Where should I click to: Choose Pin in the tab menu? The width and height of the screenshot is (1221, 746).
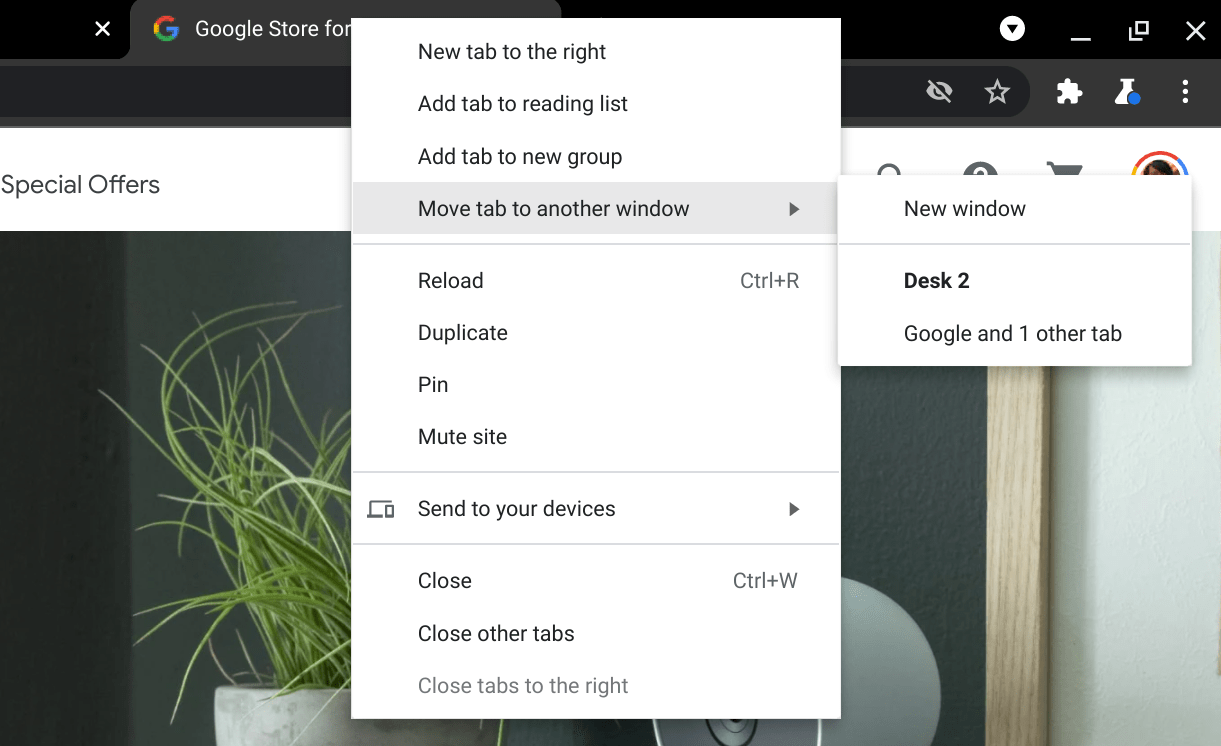coord(596,385)
